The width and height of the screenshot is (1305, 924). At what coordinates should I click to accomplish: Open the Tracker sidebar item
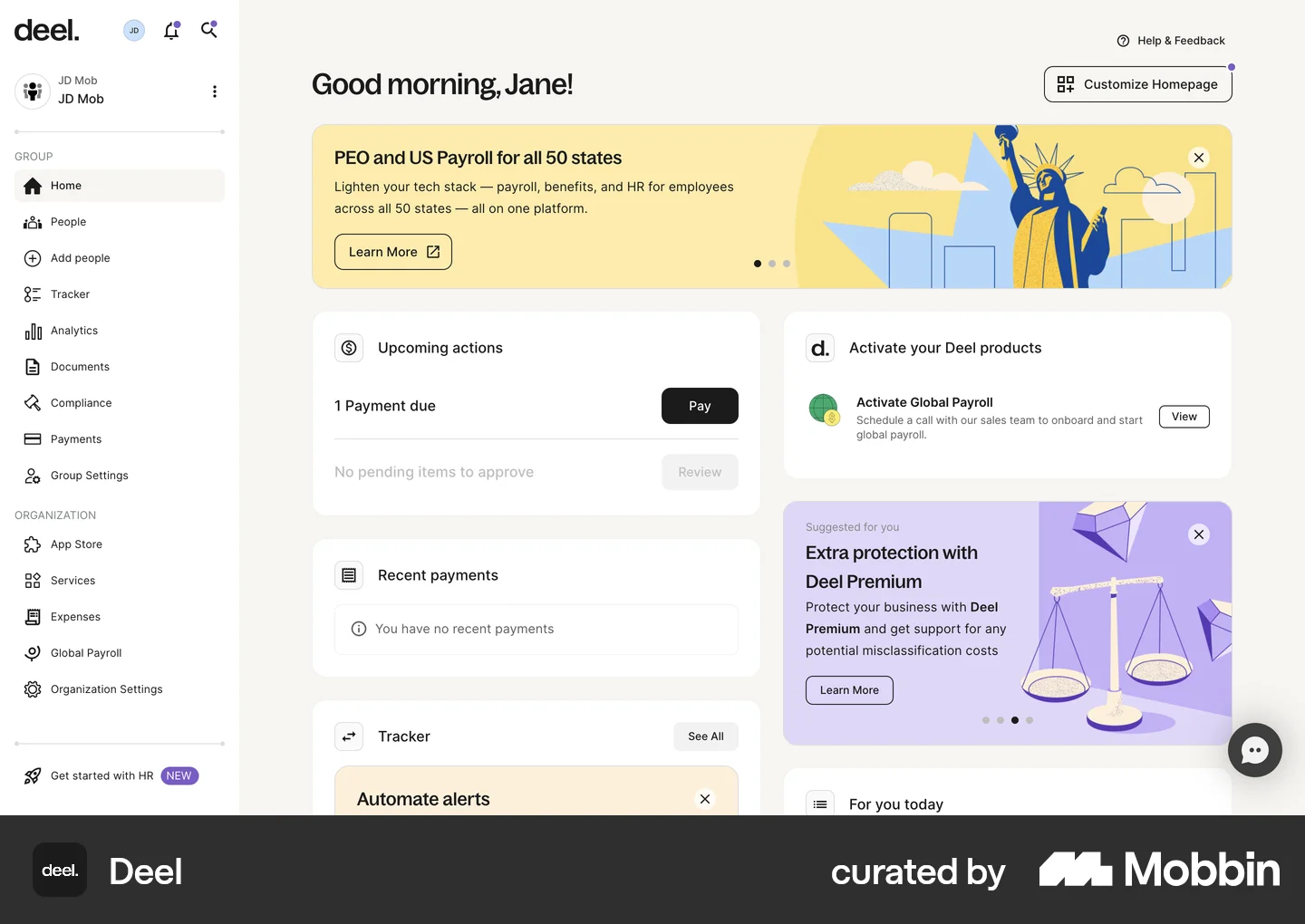[x=120, y=294]
